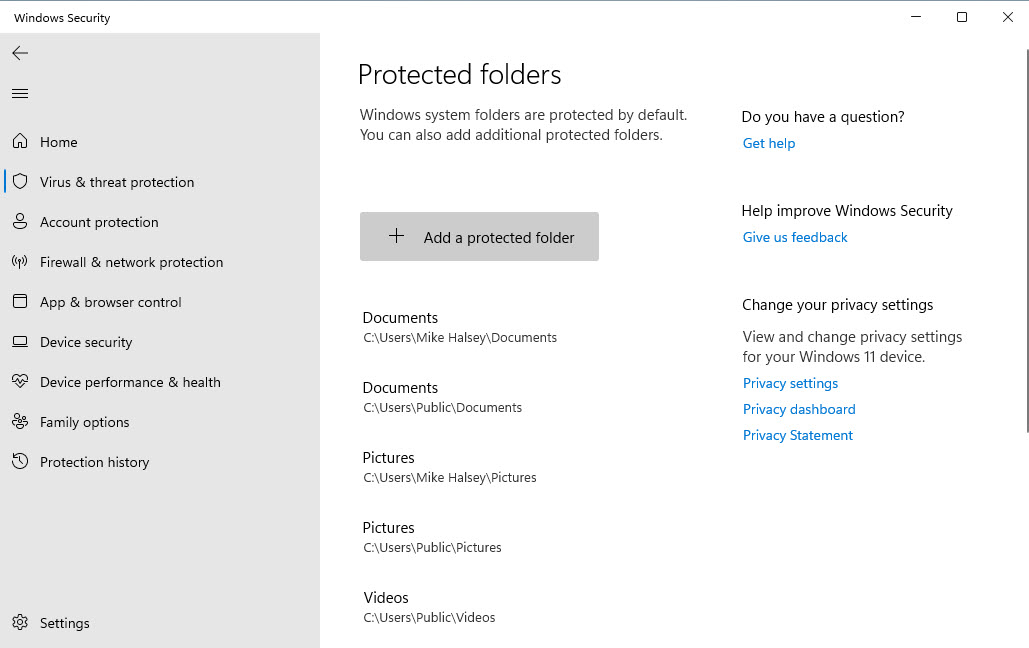Open the Get help link
Image resolution: width=1029 pixels, height=648 pixels.
769,143
